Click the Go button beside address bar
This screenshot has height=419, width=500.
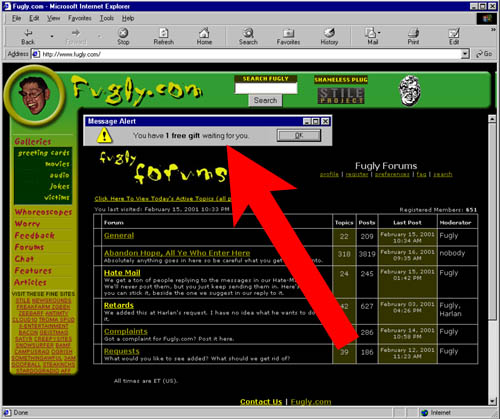pos(484,54)
